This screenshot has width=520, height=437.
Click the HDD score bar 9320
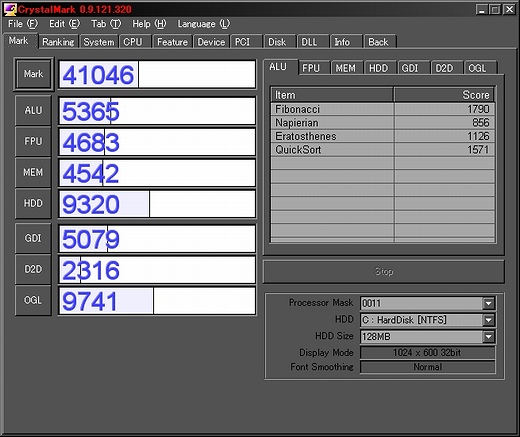pos(157,204)
